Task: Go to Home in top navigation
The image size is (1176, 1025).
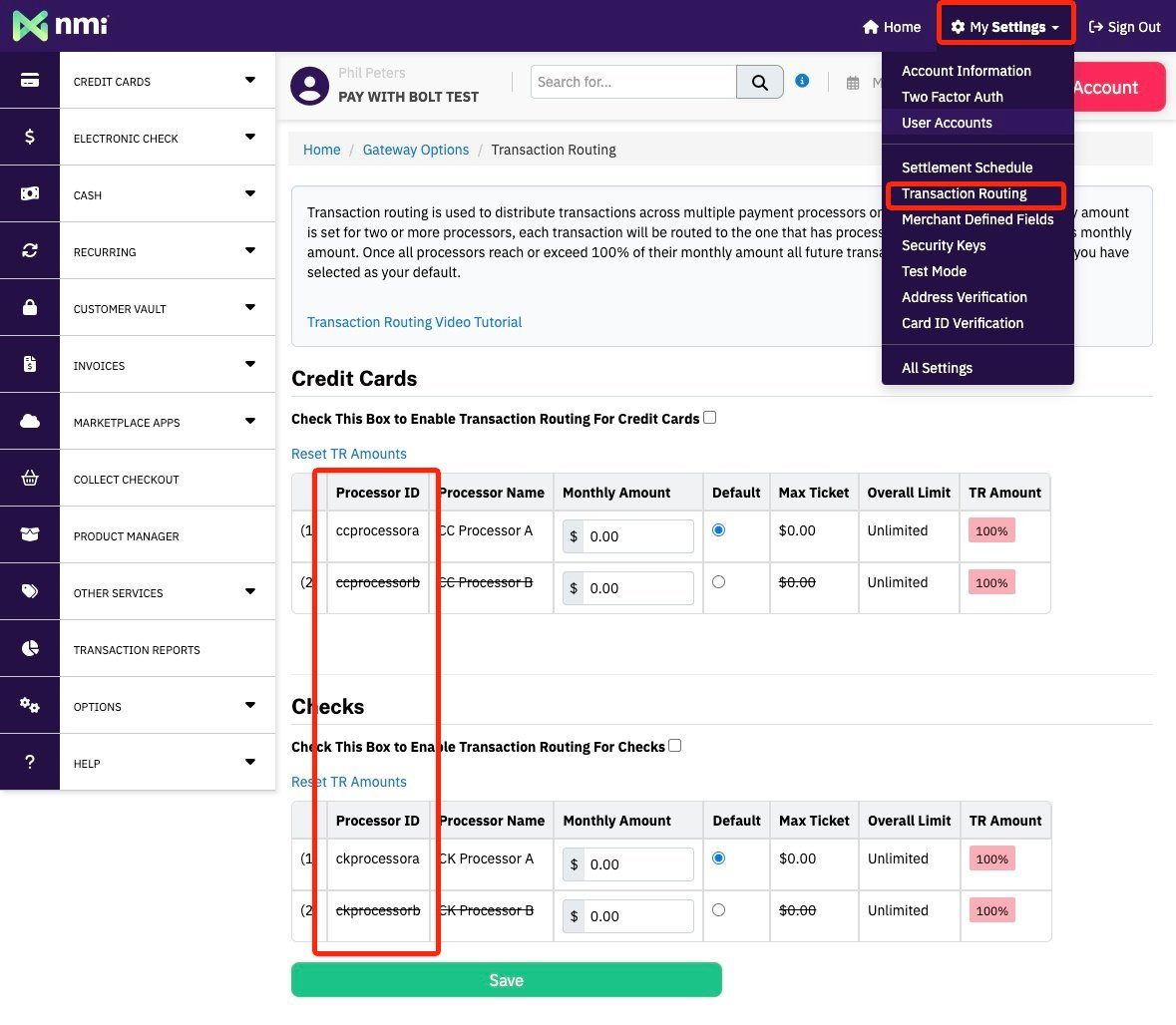Action: (x=892, y=27)
